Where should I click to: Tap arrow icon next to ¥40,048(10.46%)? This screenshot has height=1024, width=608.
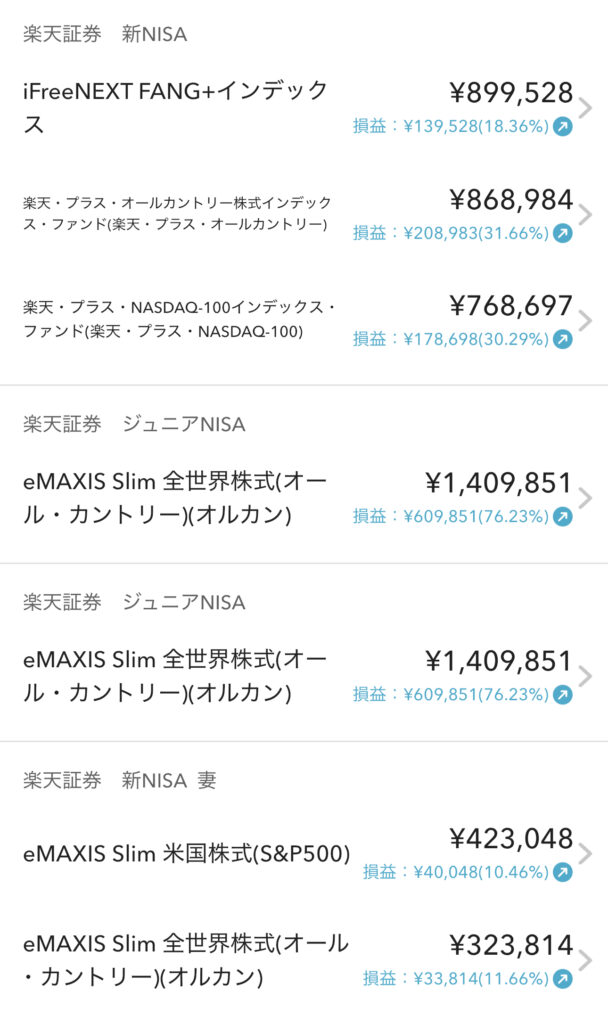(x=563, y=872)
